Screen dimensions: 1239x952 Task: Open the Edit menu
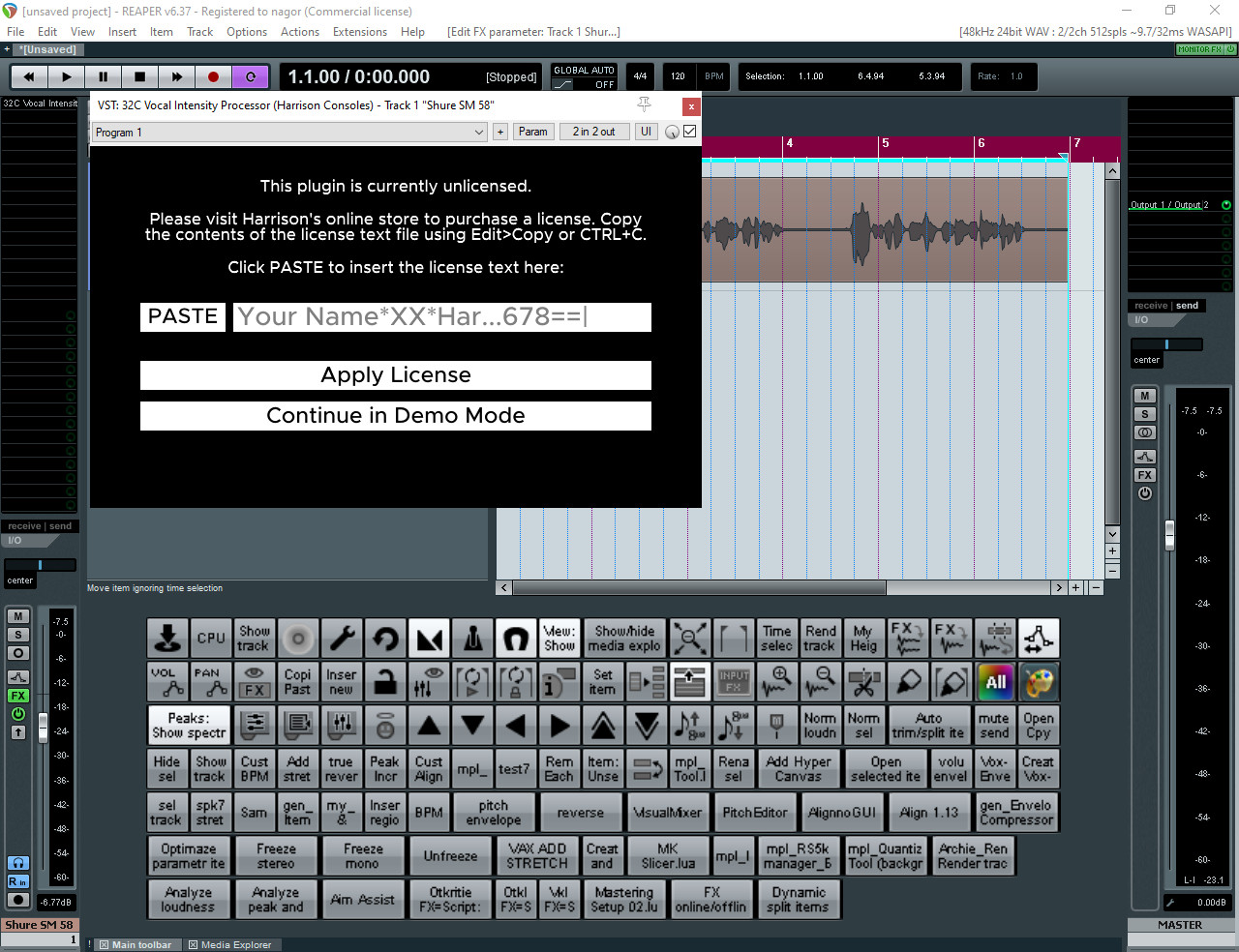pos(47,32)
